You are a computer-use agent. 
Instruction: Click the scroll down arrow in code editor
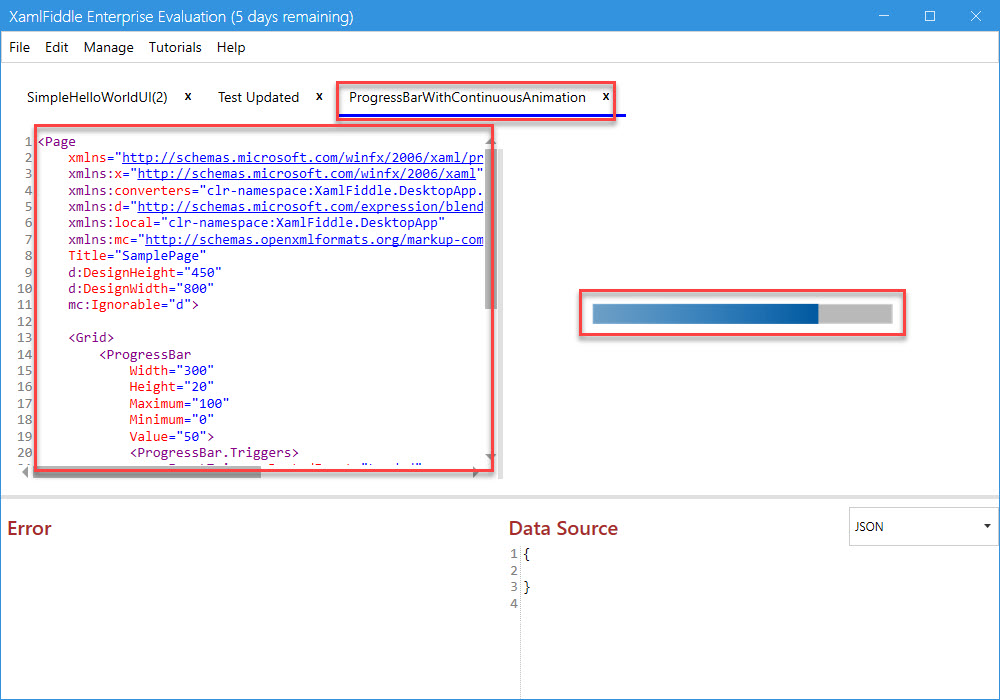[490, 457]
